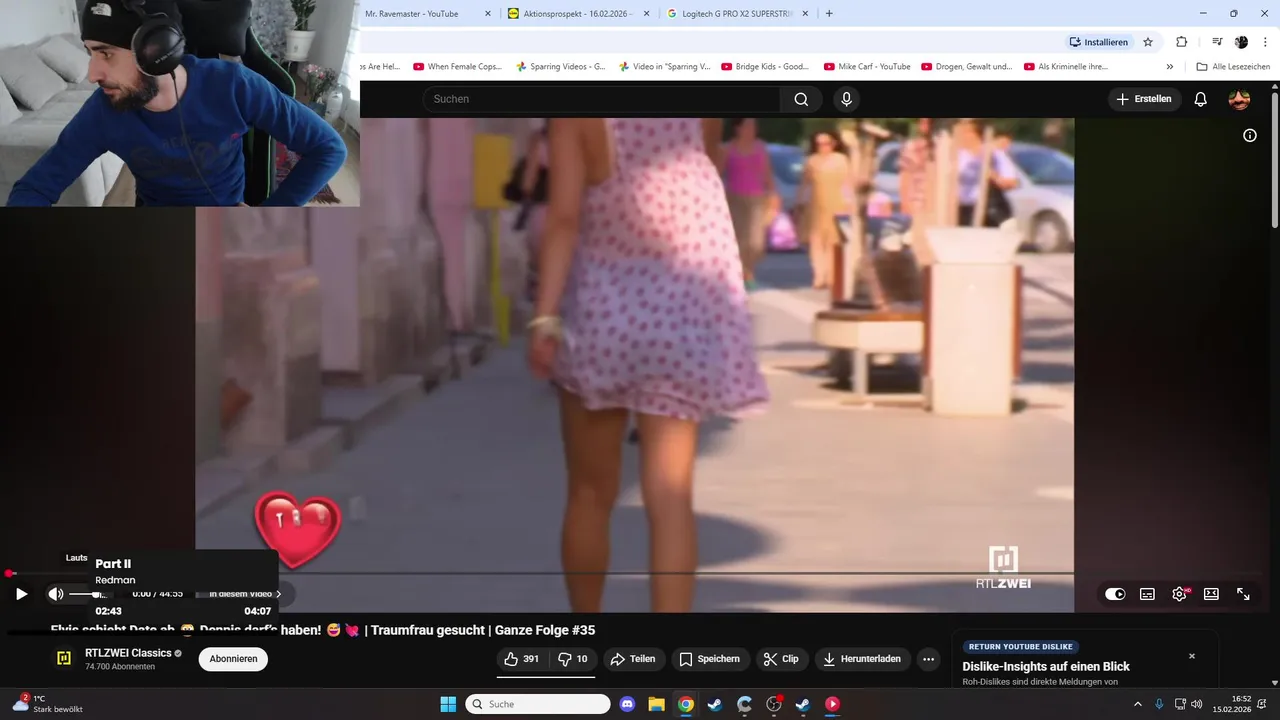Open the Chrome extensions puzzle icon

pyautogui.click(x=1182, y=42)
